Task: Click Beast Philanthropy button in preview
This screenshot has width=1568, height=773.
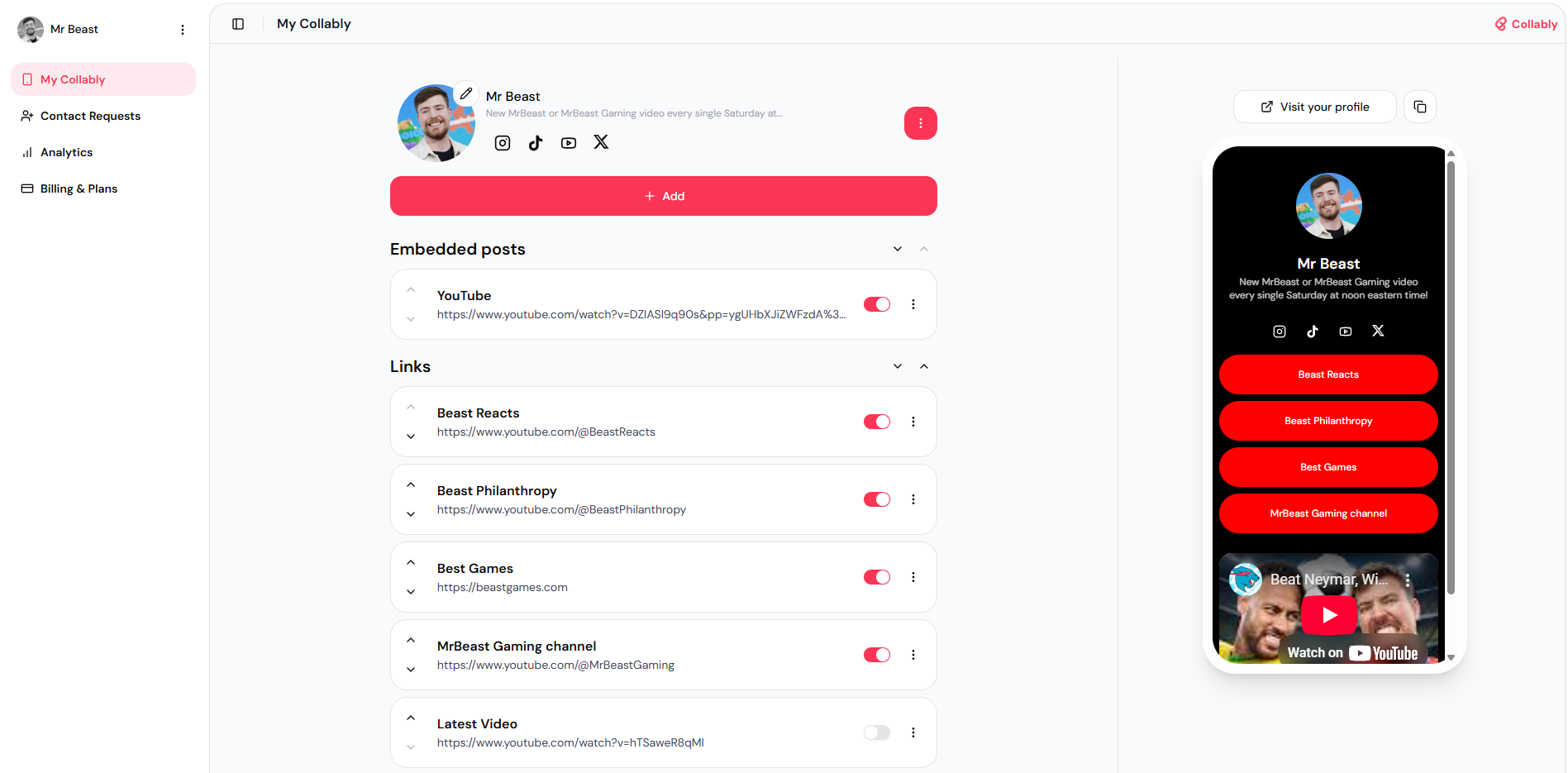Action: pyautogui.click(x=1328, y=421)
